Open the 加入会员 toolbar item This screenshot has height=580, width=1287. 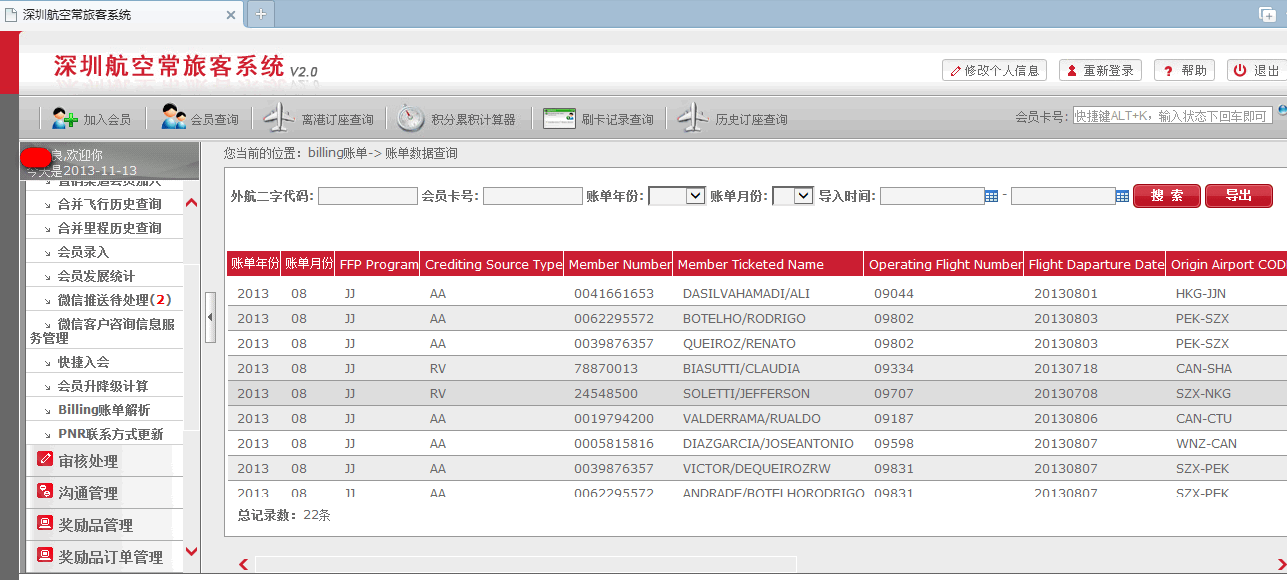tap(92, 118)
